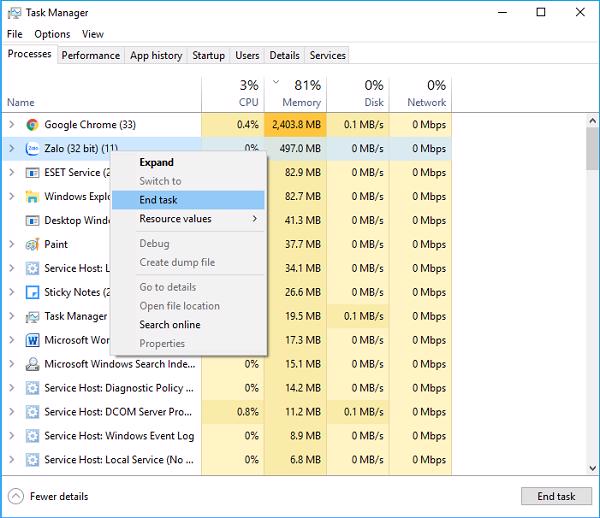The height and width of the screenshot is (518, 600).
Task: Select the Processes tab
Action: click(x=29, y=54)
